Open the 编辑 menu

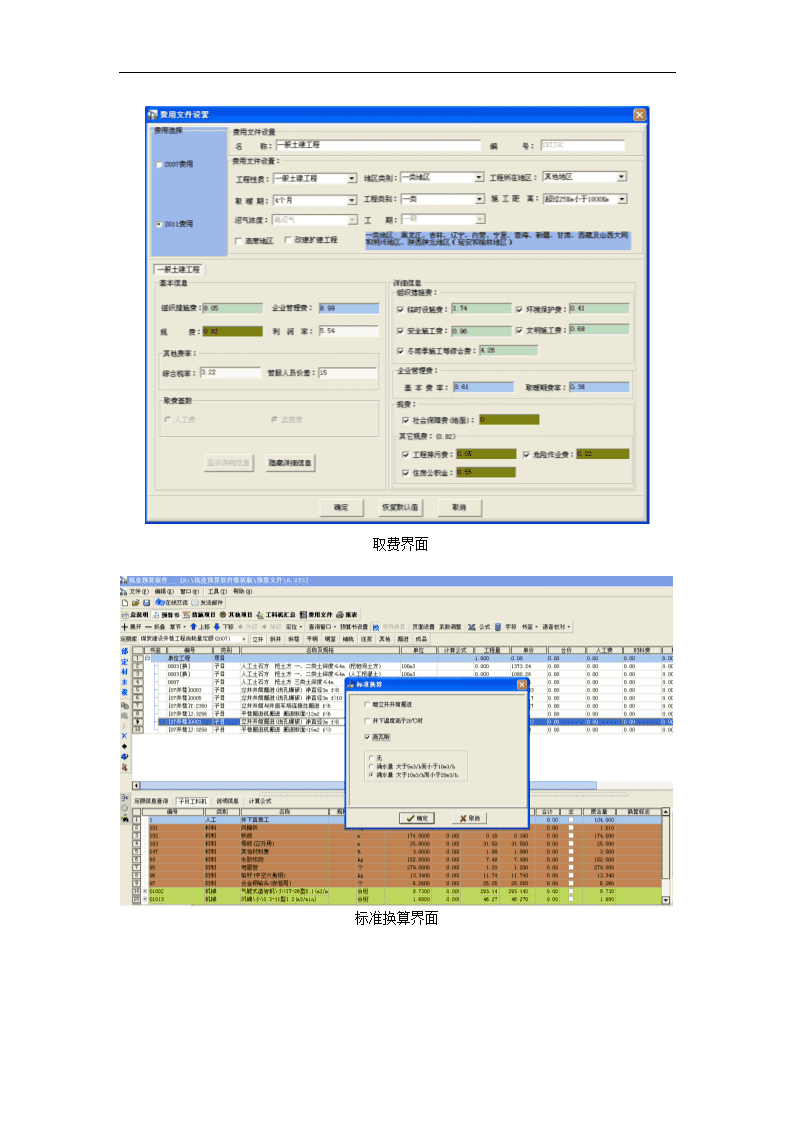click(x=164, y=592)
